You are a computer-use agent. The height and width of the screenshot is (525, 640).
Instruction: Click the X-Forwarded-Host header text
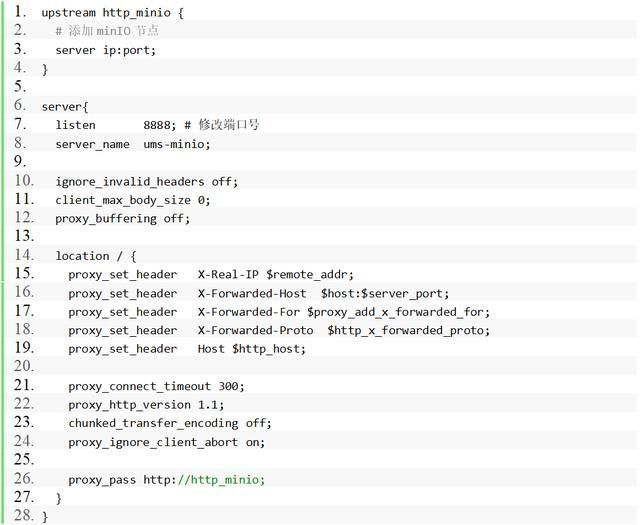(x=252, y=294)
